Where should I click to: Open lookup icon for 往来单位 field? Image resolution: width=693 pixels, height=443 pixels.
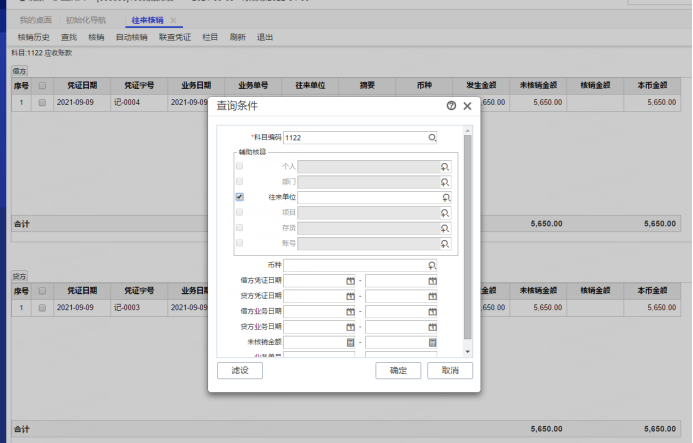pos(445,198)
